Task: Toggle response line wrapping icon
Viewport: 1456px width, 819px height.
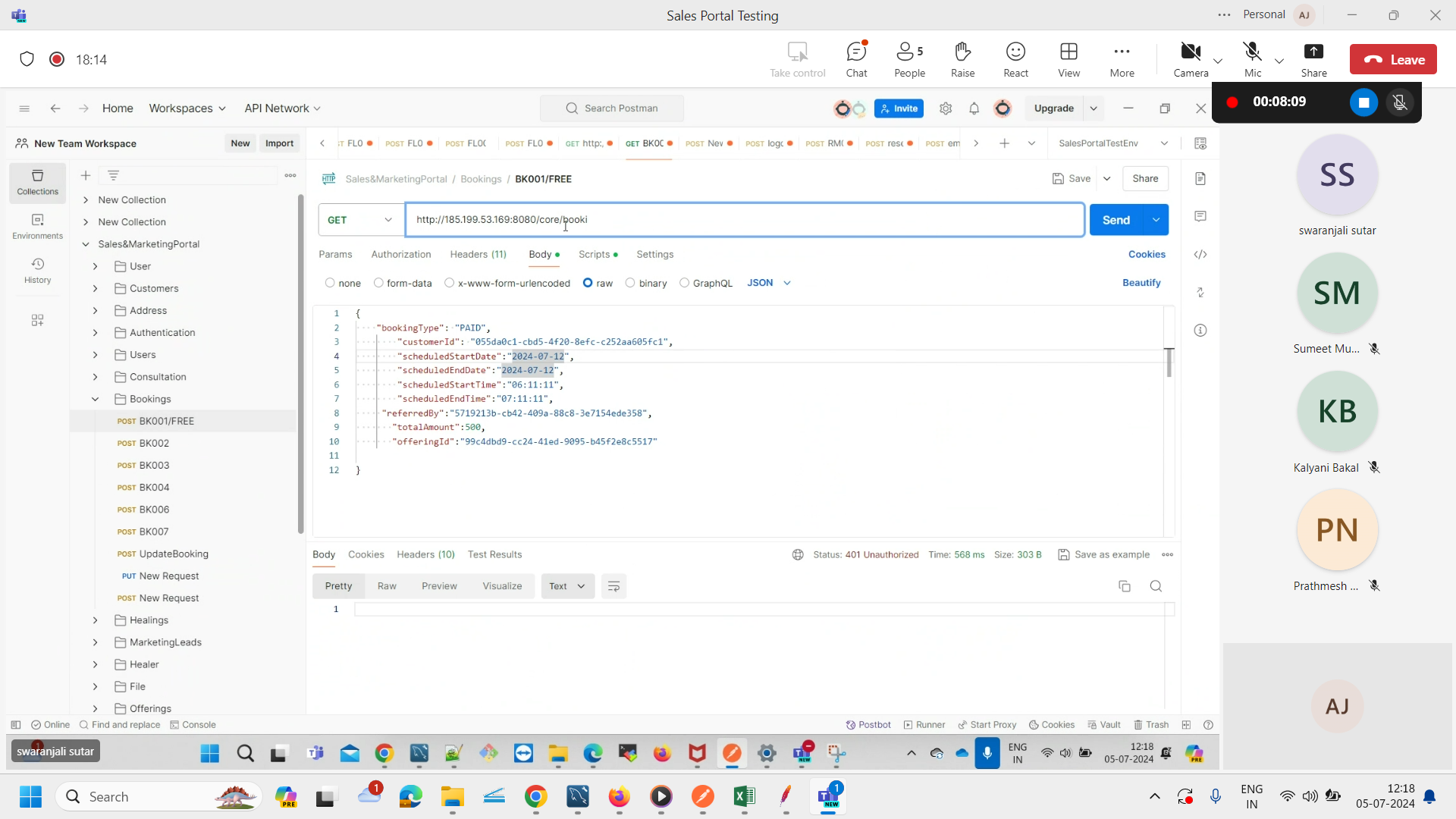Action: pyautogui.click(x=613, y=586)
